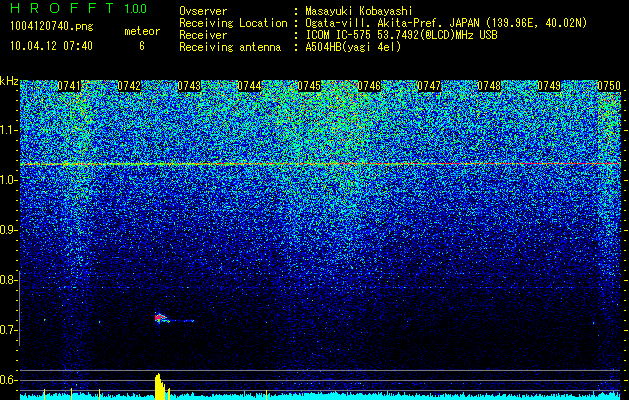This screenshot has width=629, height=400.
Task: Click the 0750 time marker
Action: [609, 86]
